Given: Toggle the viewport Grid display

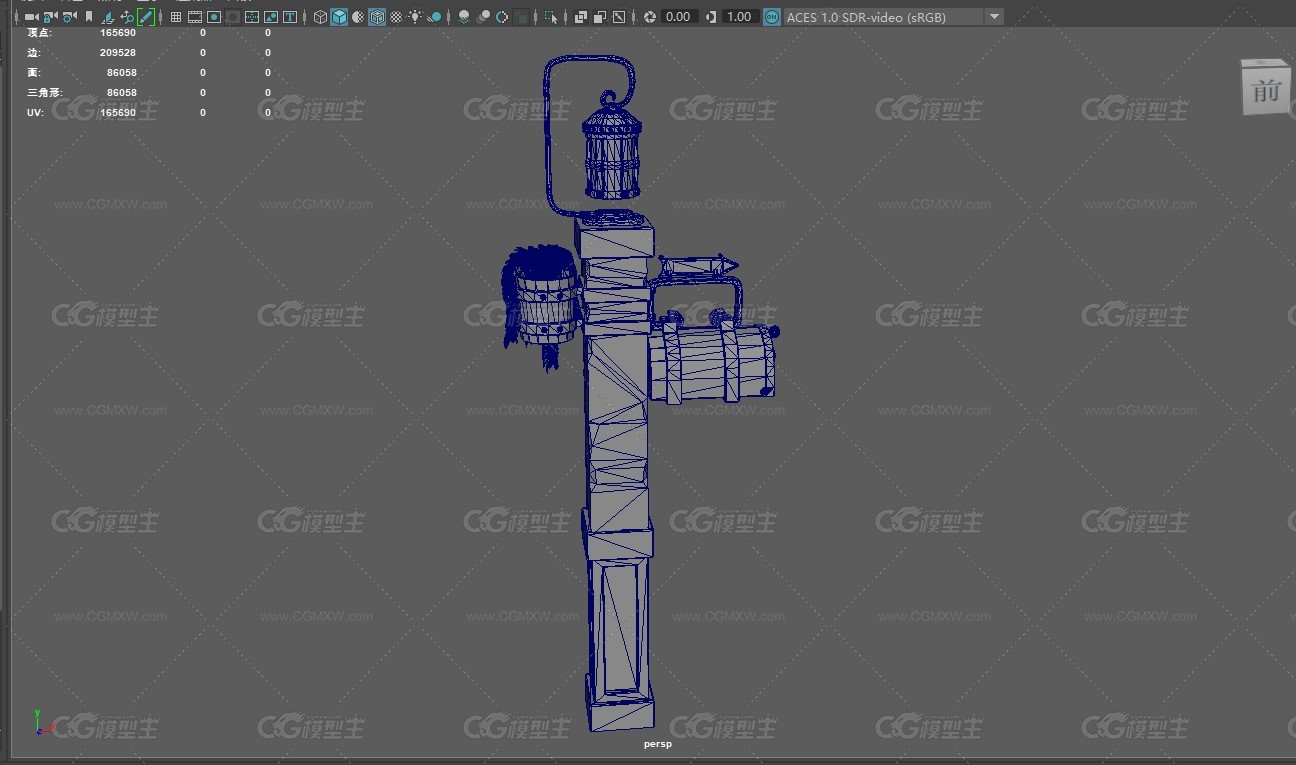Looking at the screenshot, I should coord(176,17).
